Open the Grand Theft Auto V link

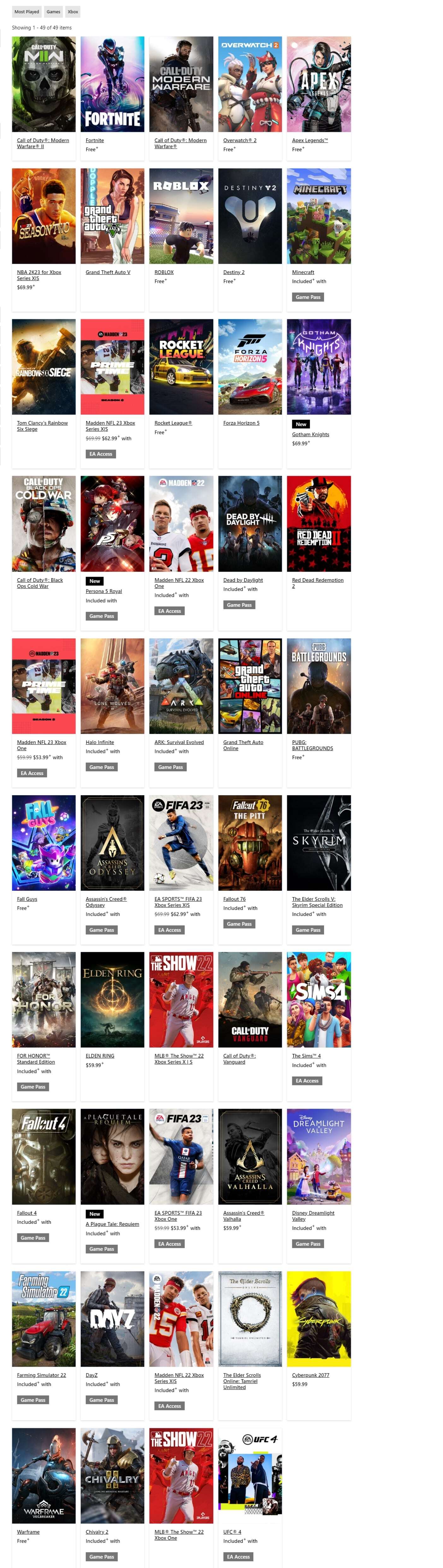[108, 273]
